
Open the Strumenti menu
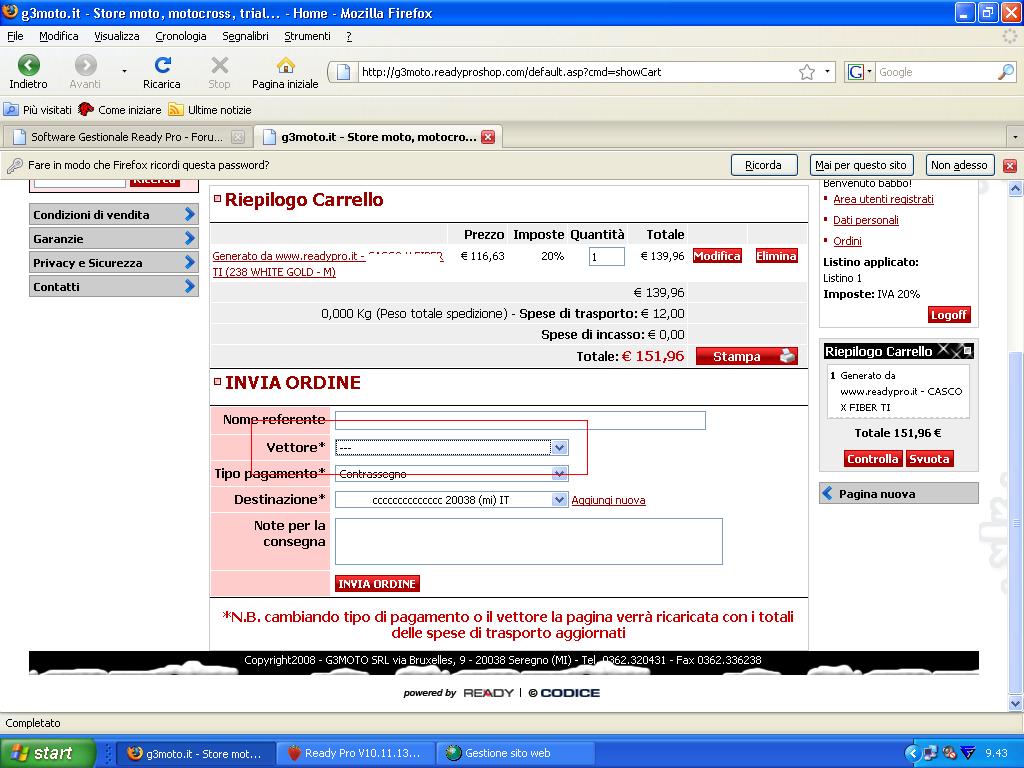point(308,36)
